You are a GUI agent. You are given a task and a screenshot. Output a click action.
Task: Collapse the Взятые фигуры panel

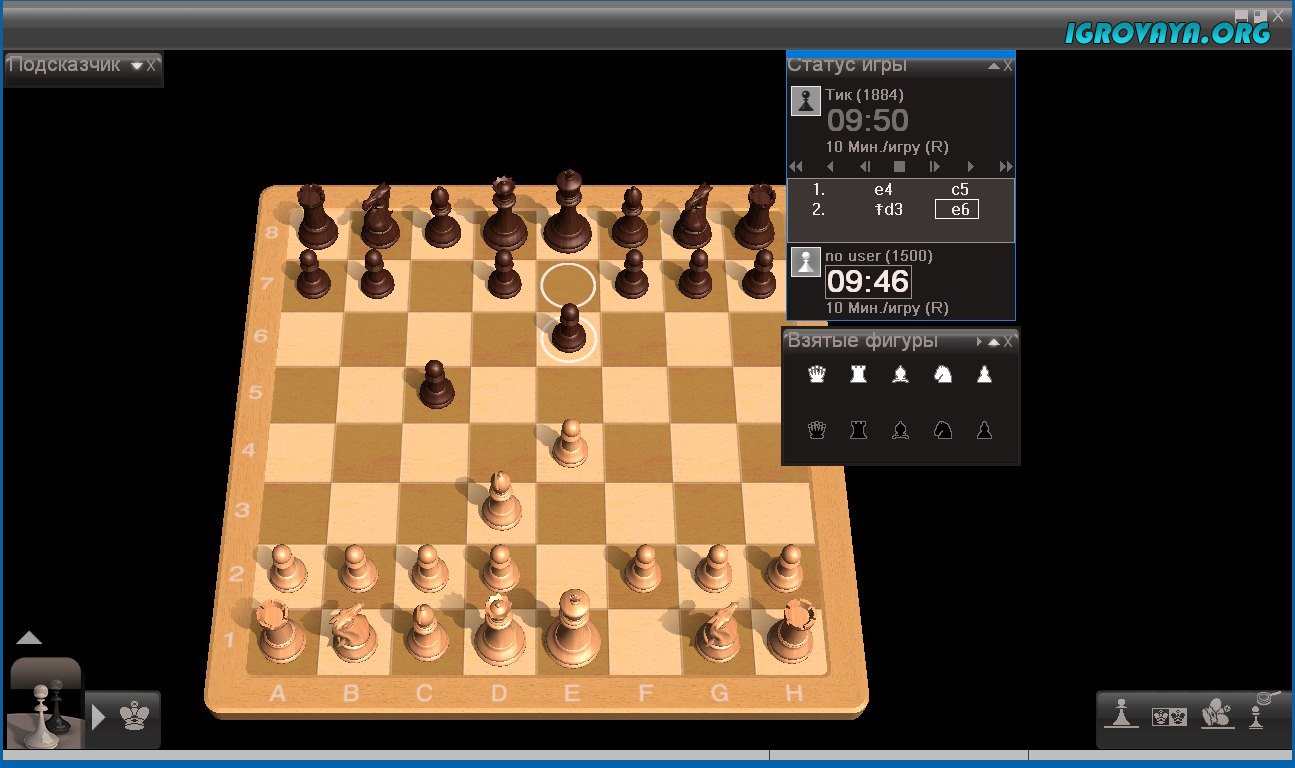(x=993, y=342)
